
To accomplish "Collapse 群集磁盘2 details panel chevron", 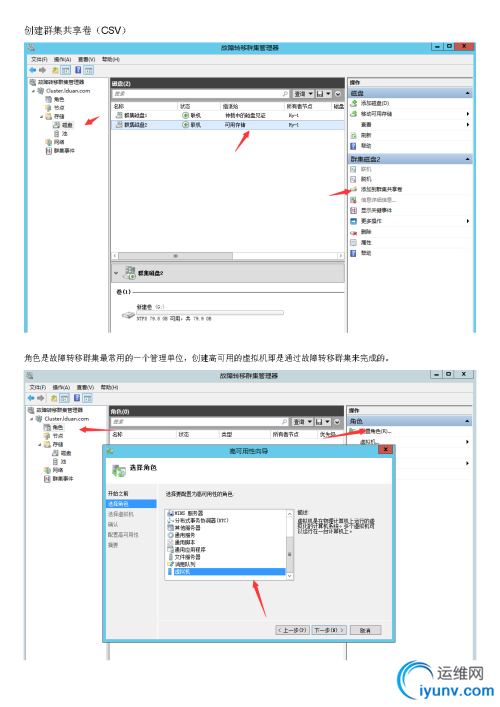I will 116,273.
